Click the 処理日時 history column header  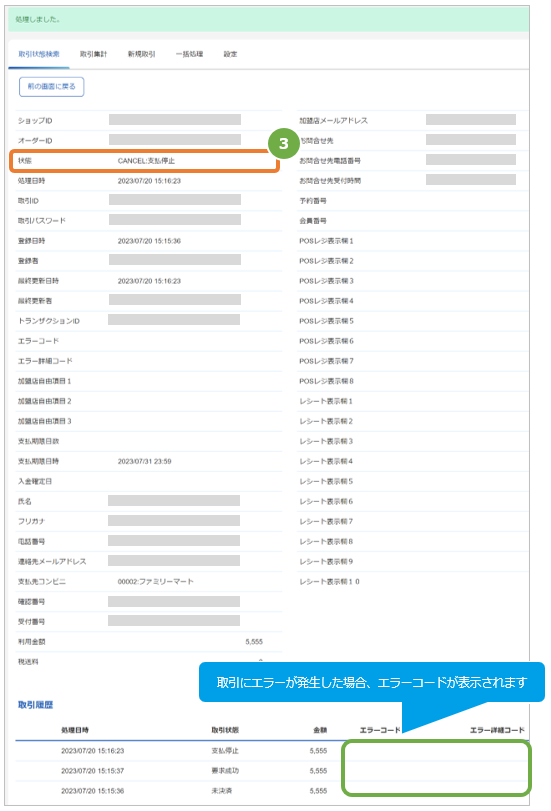click(x=75, y=730)
